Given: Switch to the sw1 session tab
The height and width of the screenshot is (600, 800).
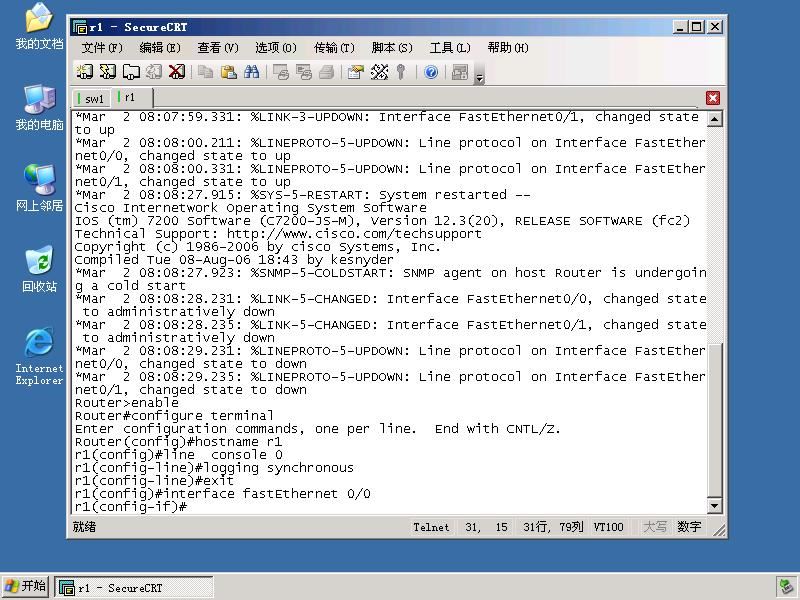Looking at the screenshot, I should point(91,98).
